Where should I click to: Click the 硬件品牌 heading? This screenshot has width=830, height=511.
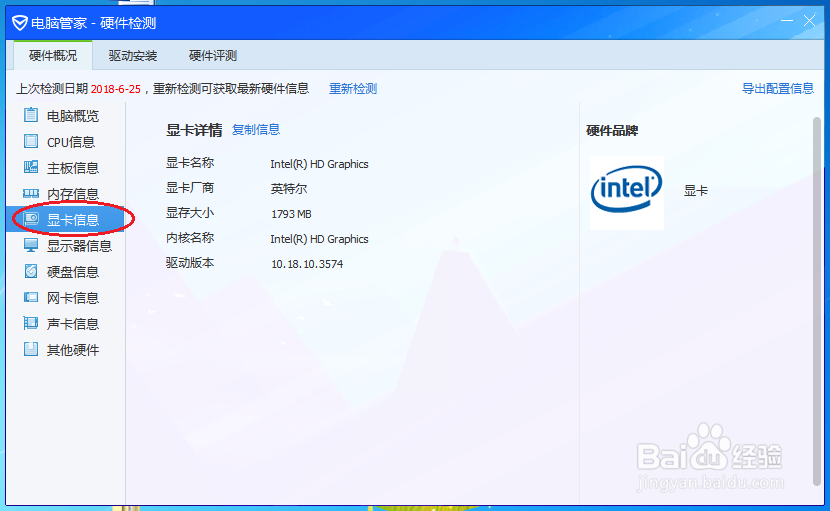612,130
